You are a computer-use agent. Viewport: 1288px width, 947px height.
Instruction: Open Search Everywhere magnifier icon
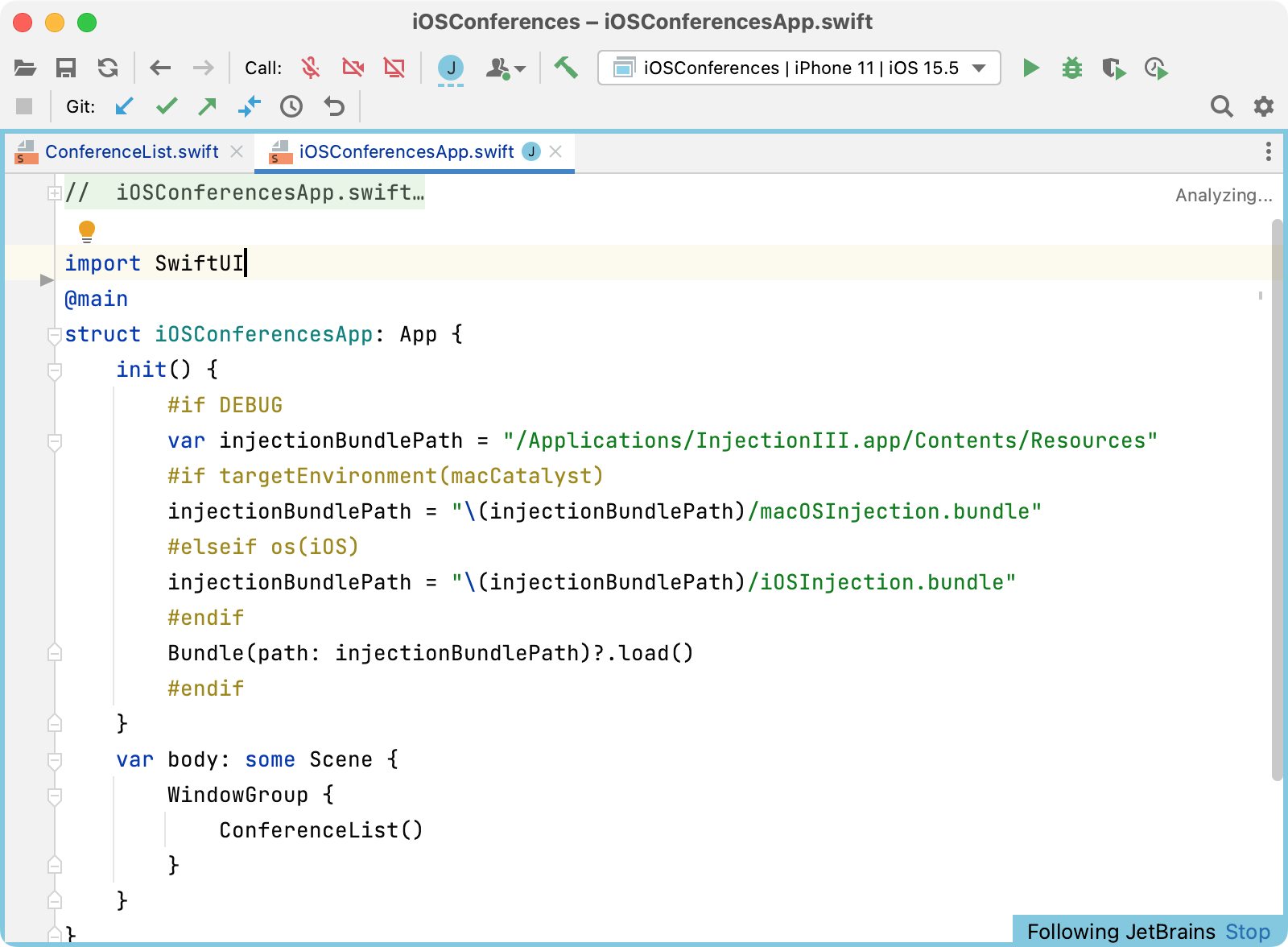(x=1221, y=106)
